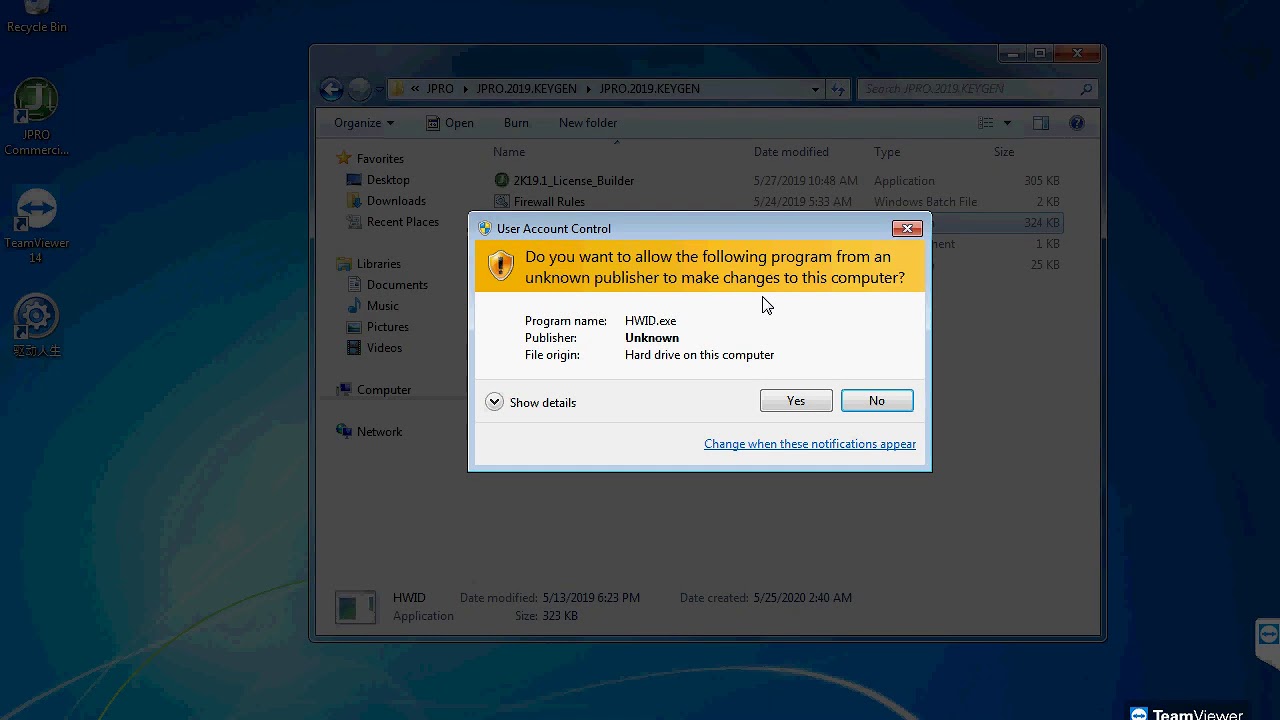
Task: Click the TeamViewer panel tab at screen edge
Action: 1268,642
